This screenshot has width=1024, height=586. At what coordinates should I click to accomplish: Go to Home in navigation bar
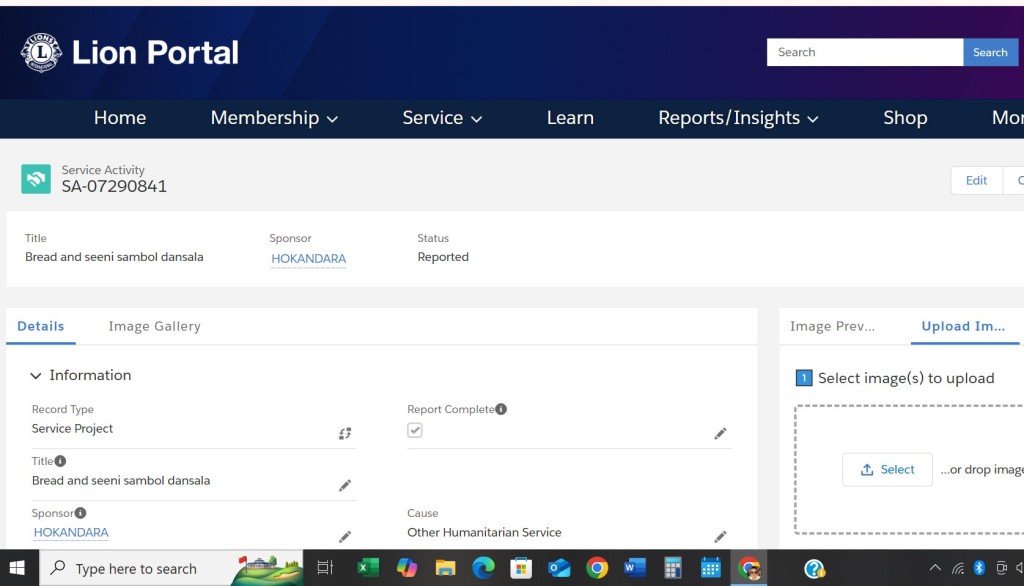click(x=120, y=118)
